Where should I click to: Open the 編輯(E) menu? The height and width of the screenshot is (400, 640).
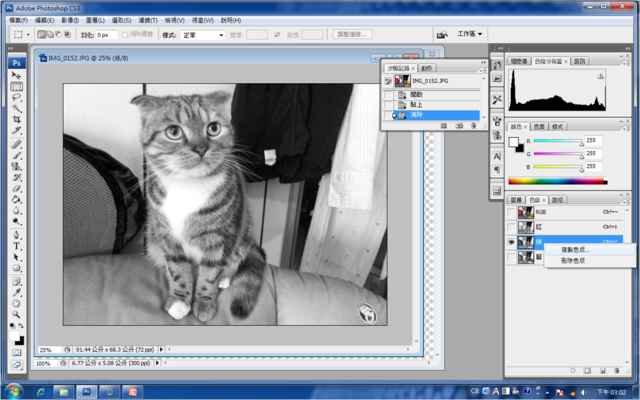point(44,20)
